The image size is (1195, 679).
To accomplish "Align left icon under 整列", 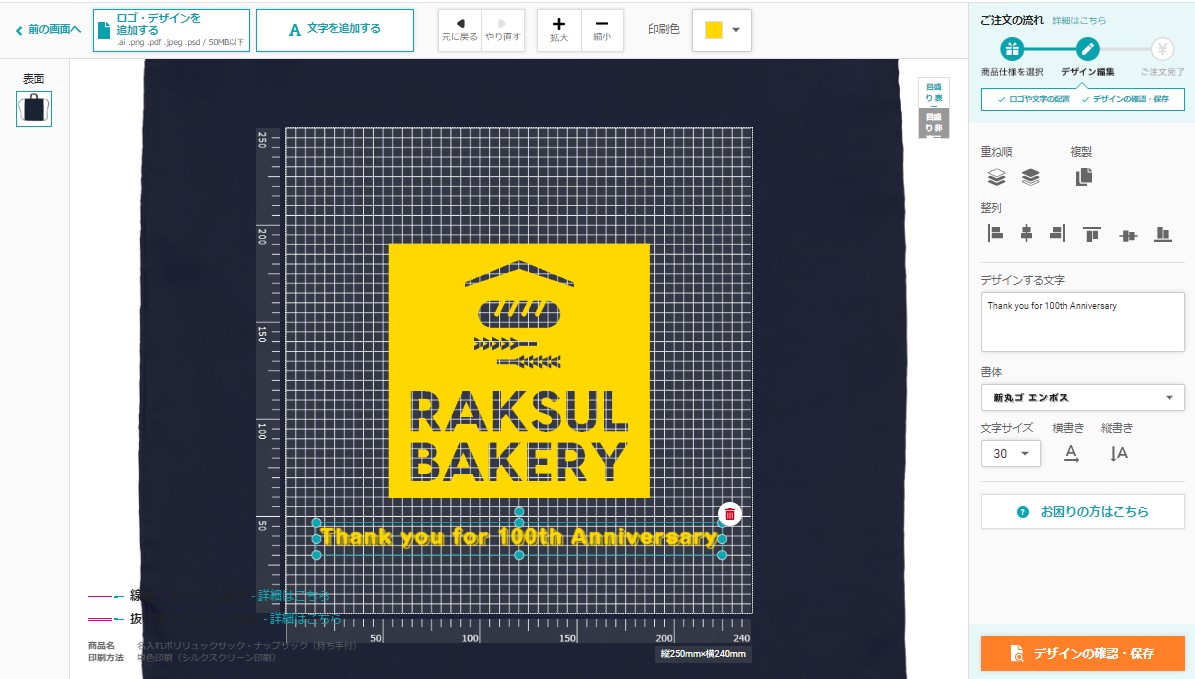I will point(995,233).
